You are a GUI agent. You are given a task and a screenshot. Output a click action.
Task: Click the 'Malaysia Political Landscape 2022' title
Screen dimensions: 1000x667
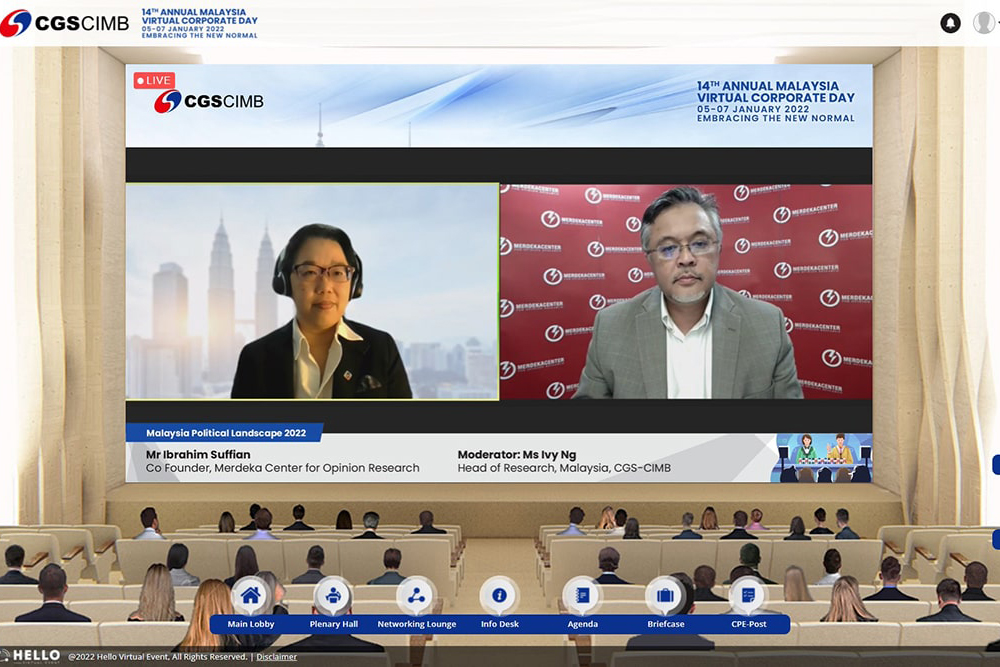coord(226,433)
